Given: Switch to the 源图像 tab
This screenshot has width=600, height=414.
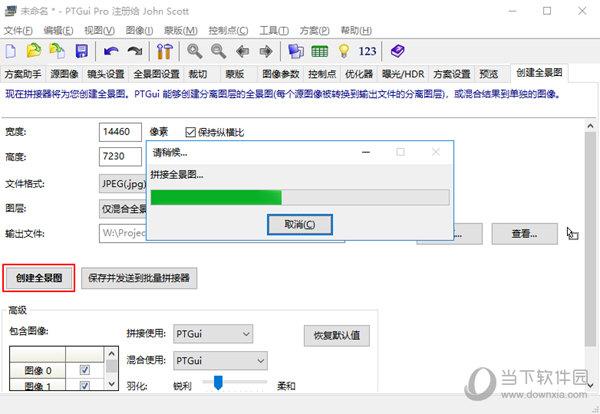Looking at the screenshot, I should tap(64, 74).
